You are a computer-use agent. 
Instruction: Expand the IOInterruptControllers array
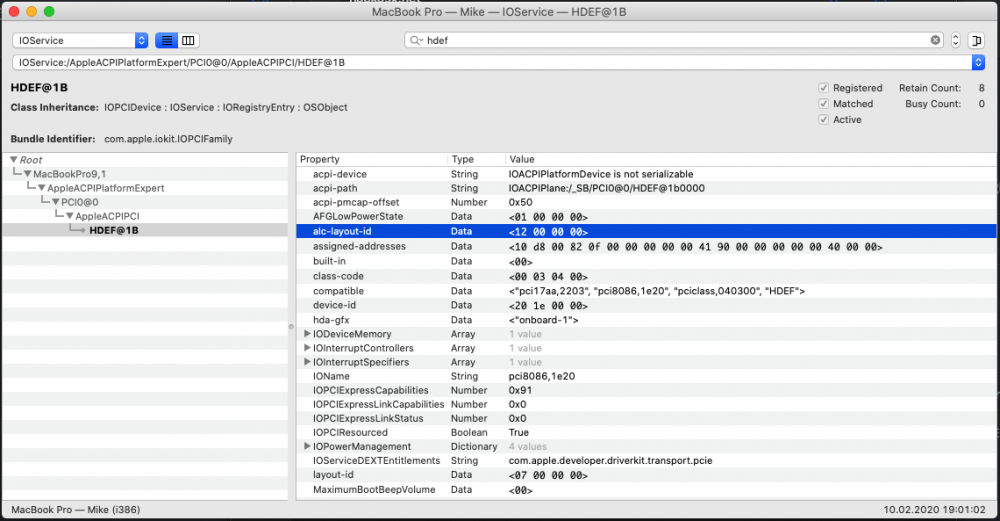[307, 348]
